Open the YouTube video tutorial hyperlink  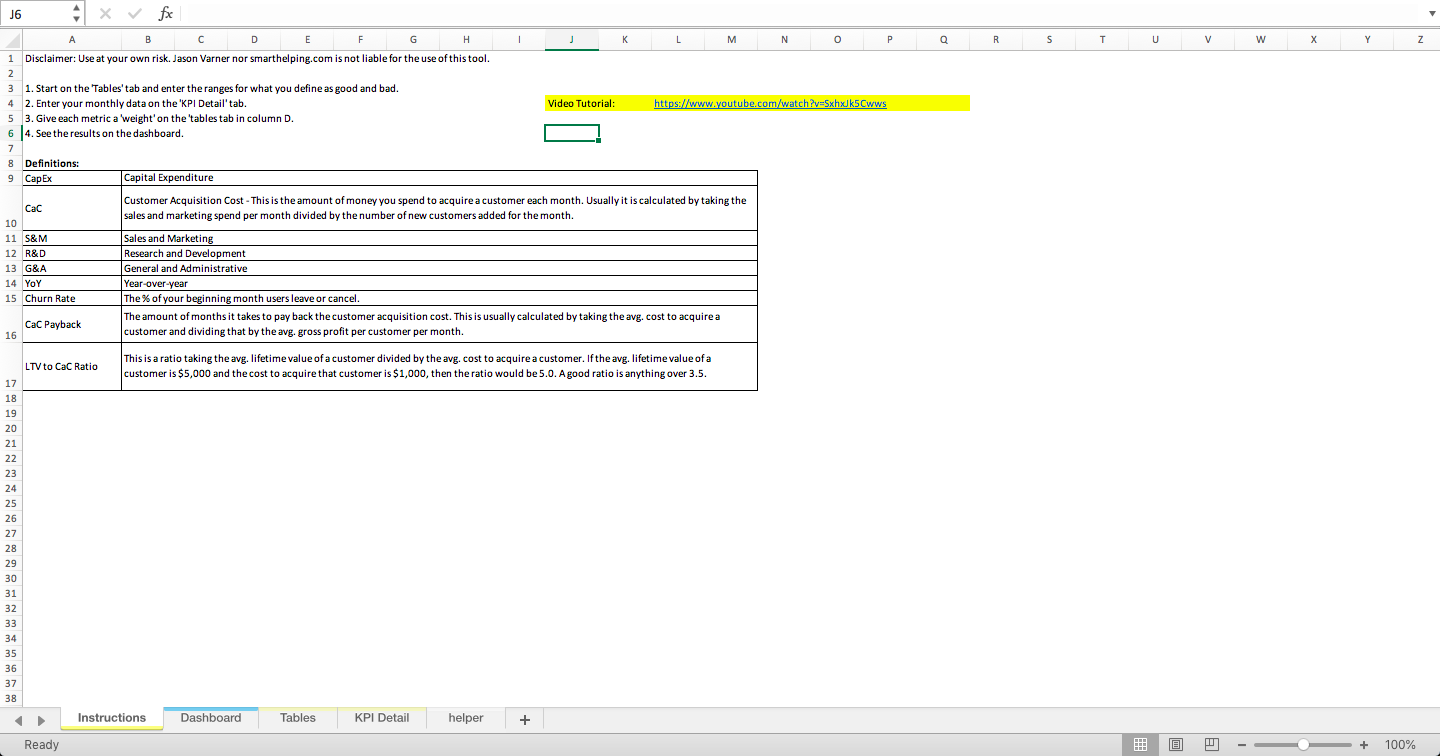[x=769, y=103]
